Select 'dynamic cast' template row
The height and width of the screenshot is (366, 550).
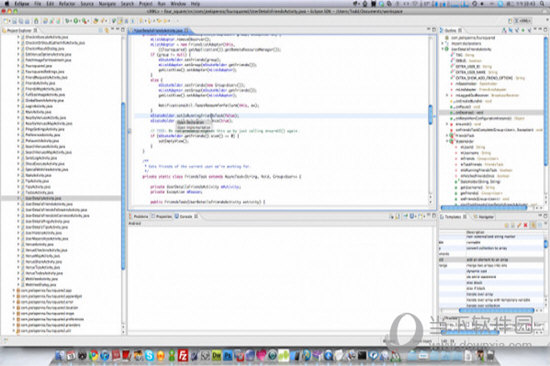491,271
